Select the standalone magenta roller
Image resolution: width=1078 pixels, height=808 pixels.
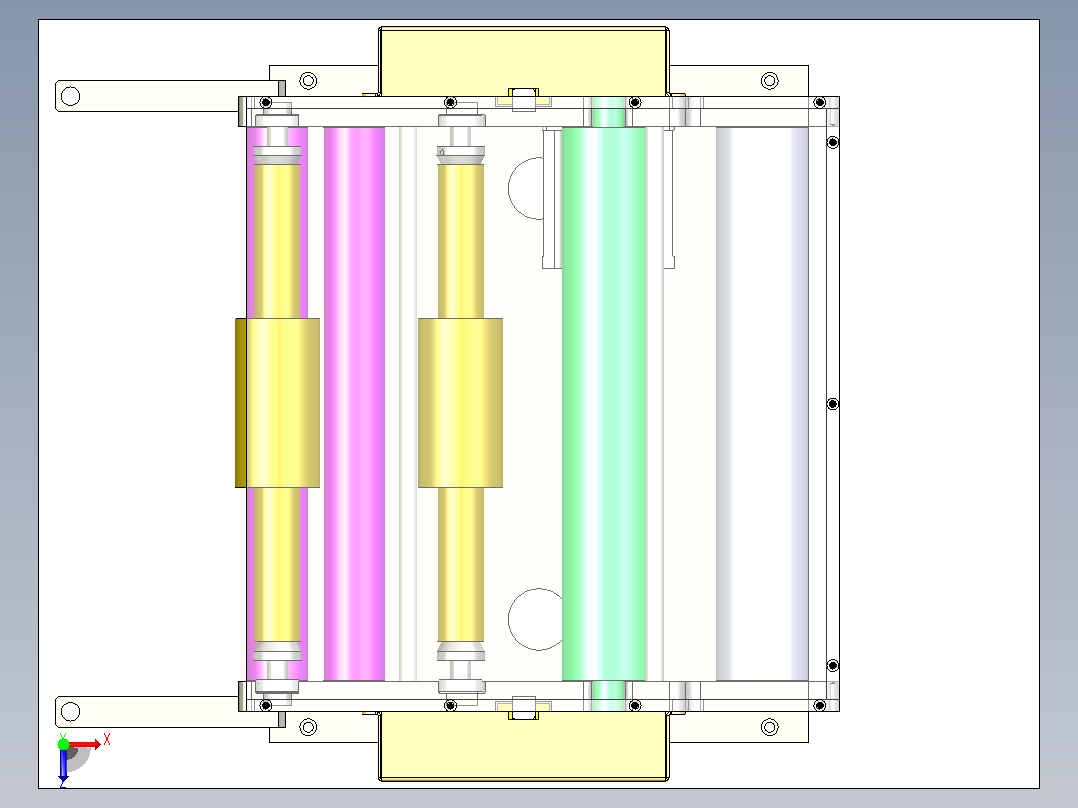coord(354,404)
